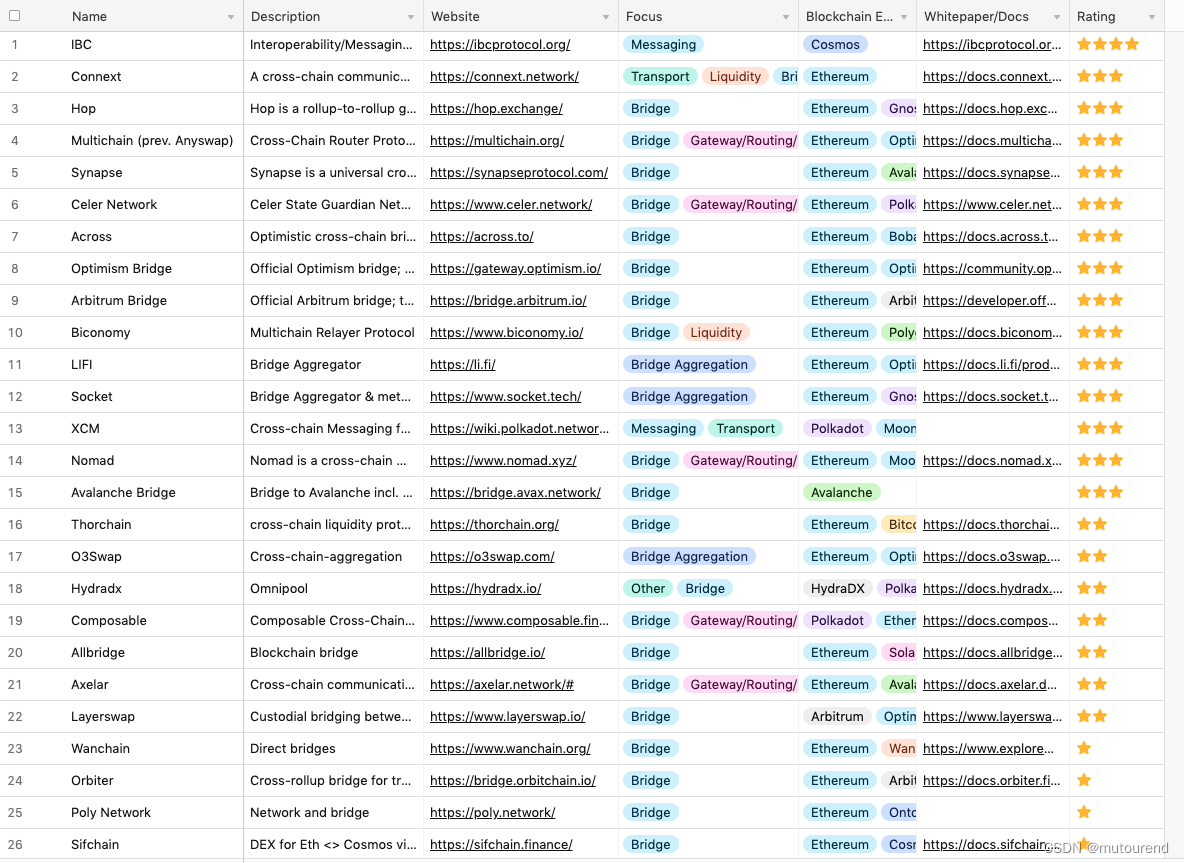The width and height of the screenshot is (1184, 863).
Task: Select the name cell 'Axelar'
Action: 90,685
